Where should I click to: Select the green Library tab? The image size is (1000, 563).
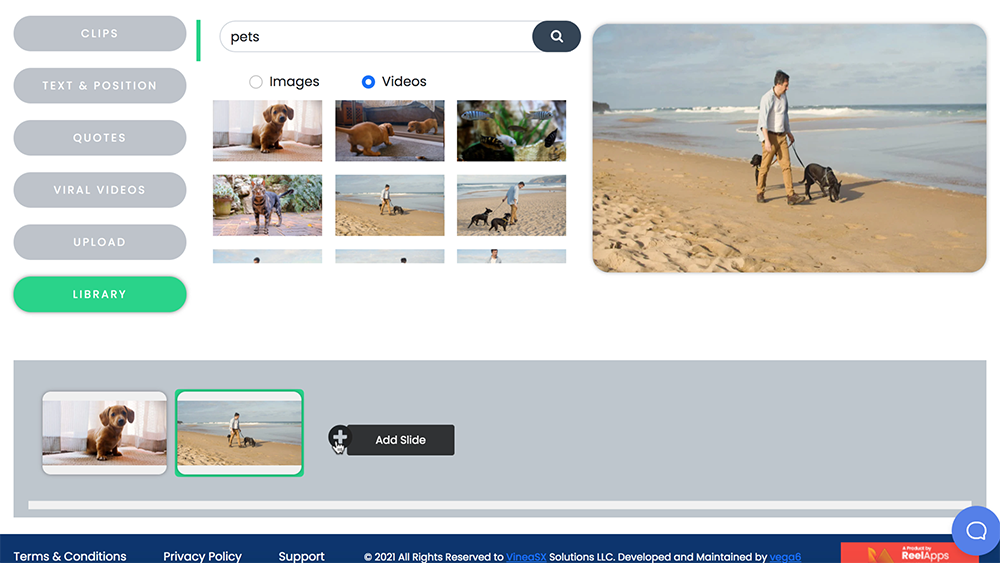pos(100,294)
